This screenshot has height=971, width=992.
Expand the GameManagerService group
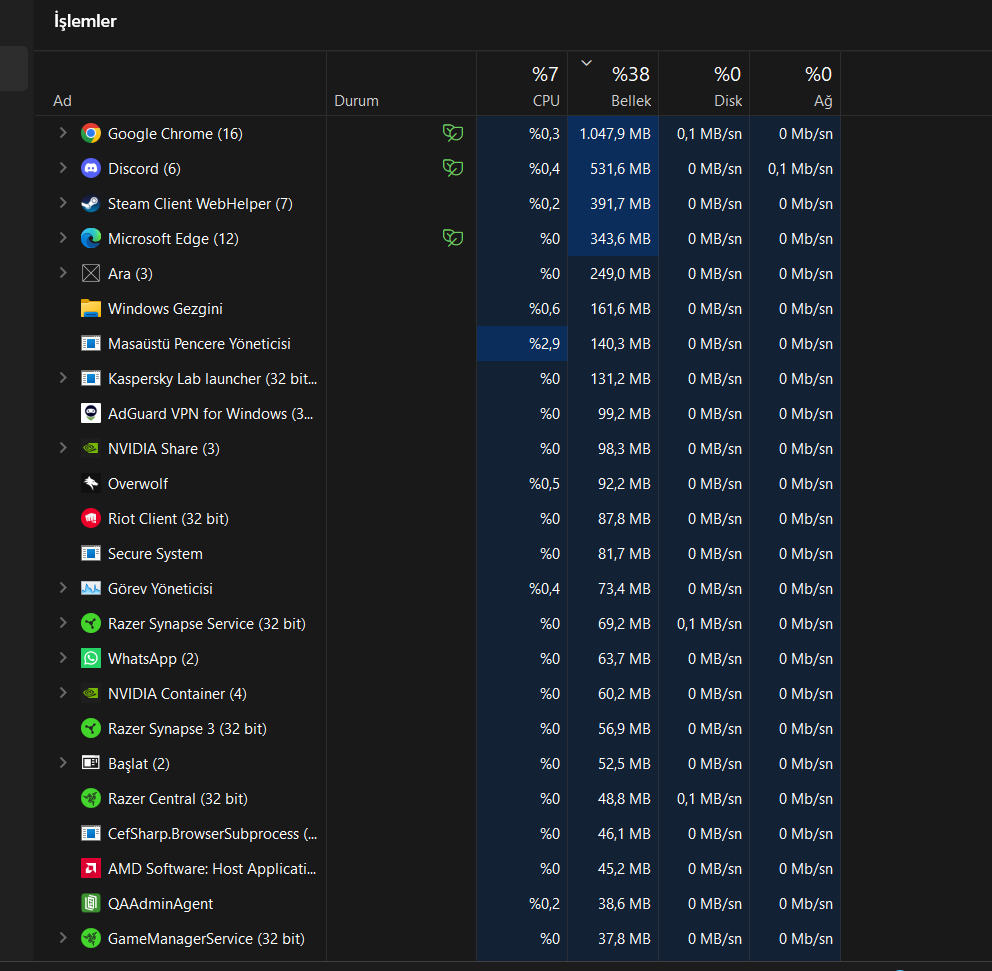63,938
